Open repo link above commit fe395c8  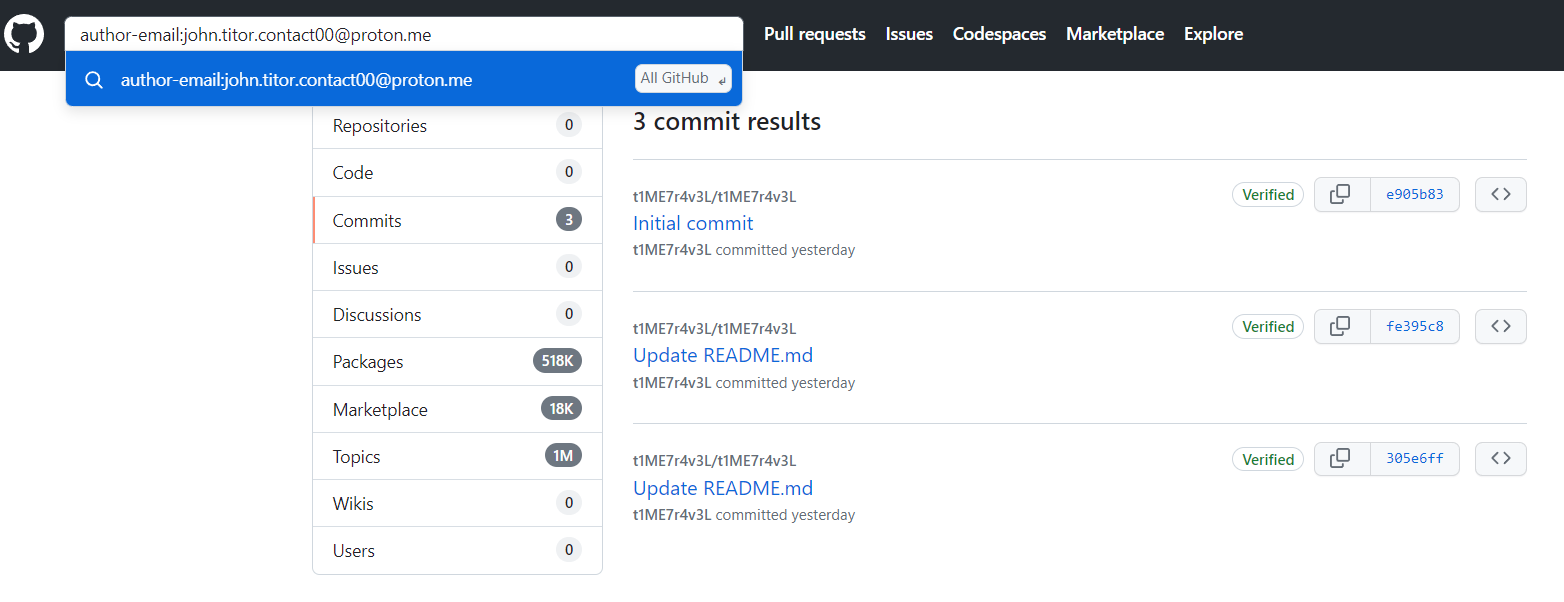click(714, 328)
